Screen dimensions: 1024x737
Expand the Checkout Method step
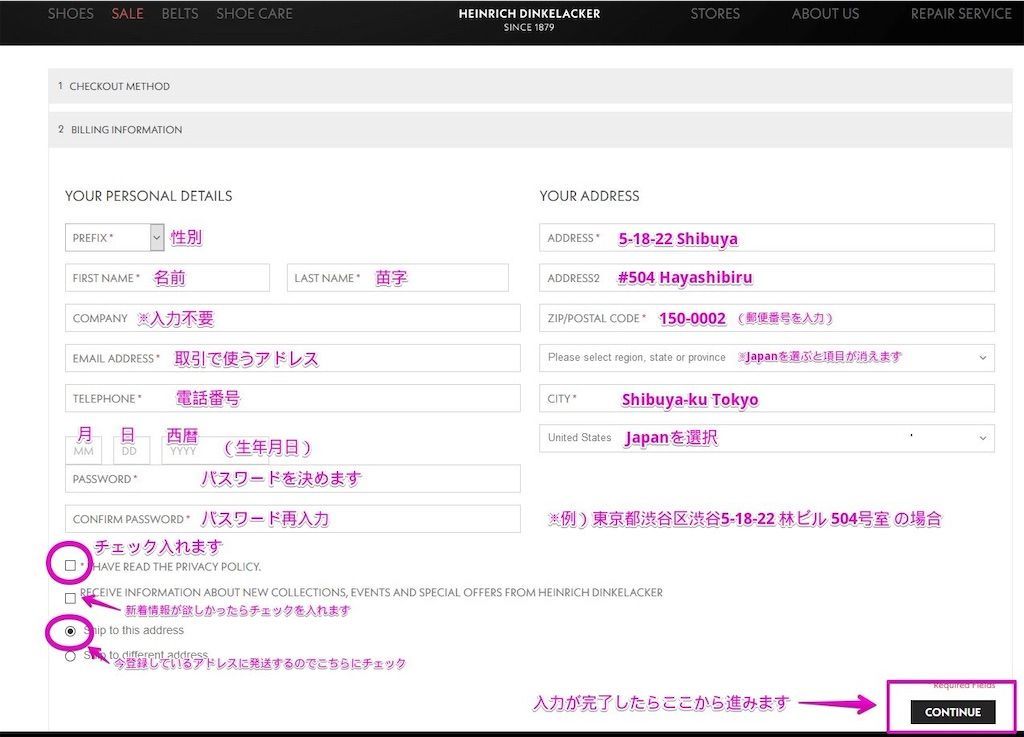coord(530,86)
